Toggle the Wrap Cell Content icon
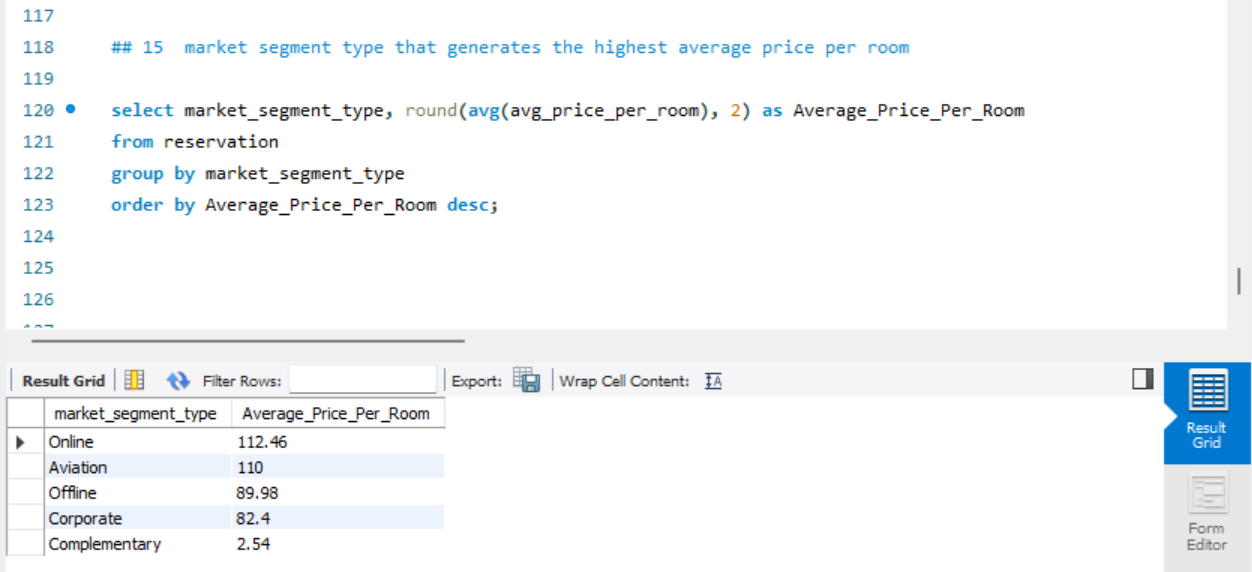 pos(713,381)
